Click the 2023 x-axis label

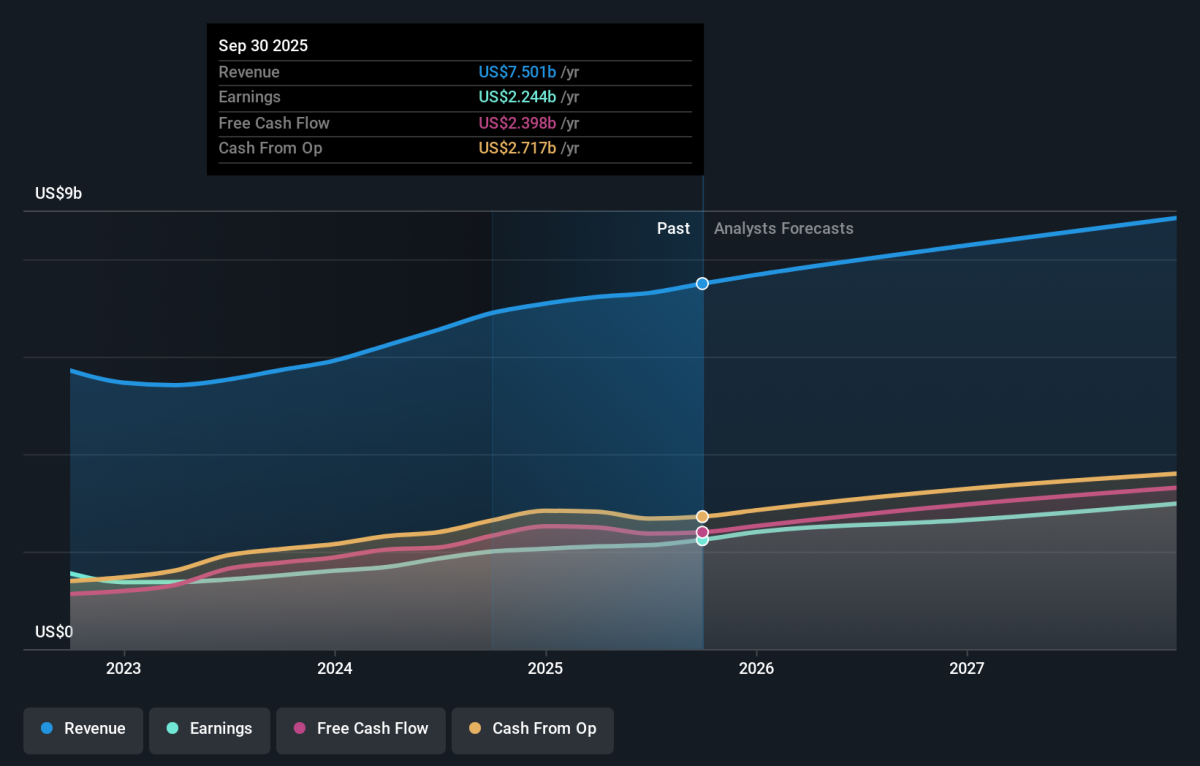[123, 668]
